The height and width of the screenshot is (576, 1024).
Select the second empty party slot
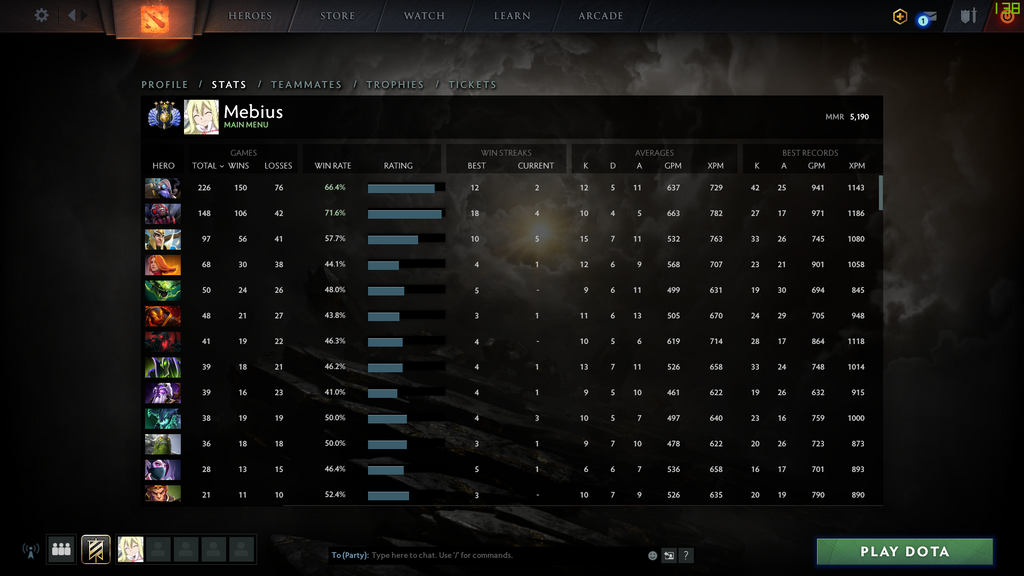click(x=185, y=549)
